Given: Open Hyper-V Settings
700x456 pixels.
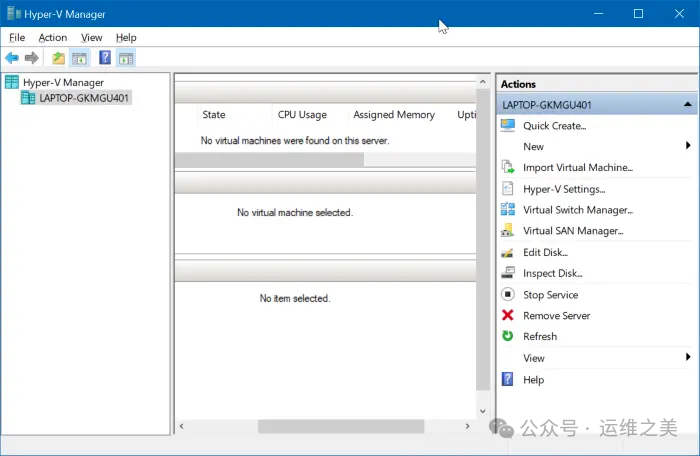Looking at the screenshot, I should [563, 189].
